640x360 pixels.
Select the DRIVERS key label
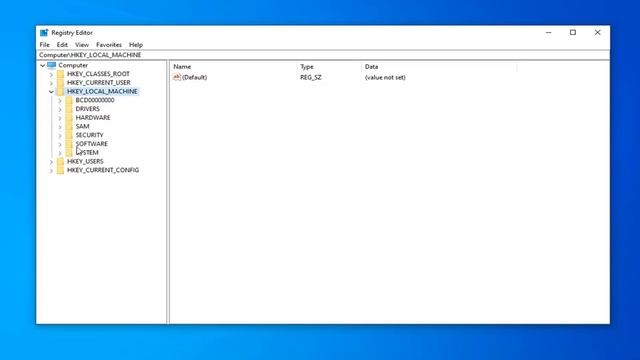[87, 109]
